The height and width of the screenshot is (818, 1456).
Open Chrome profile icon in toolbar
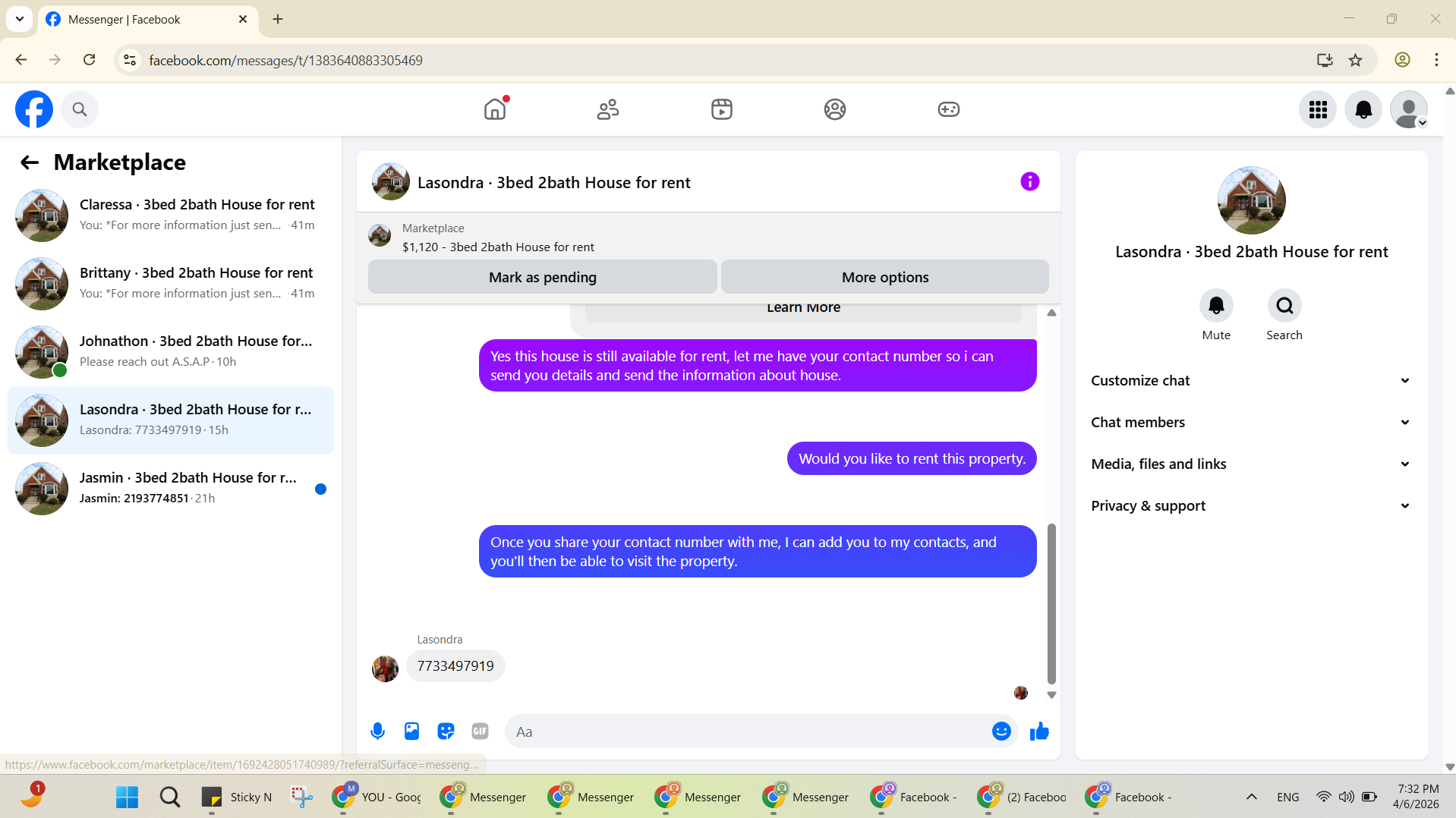1402,60
